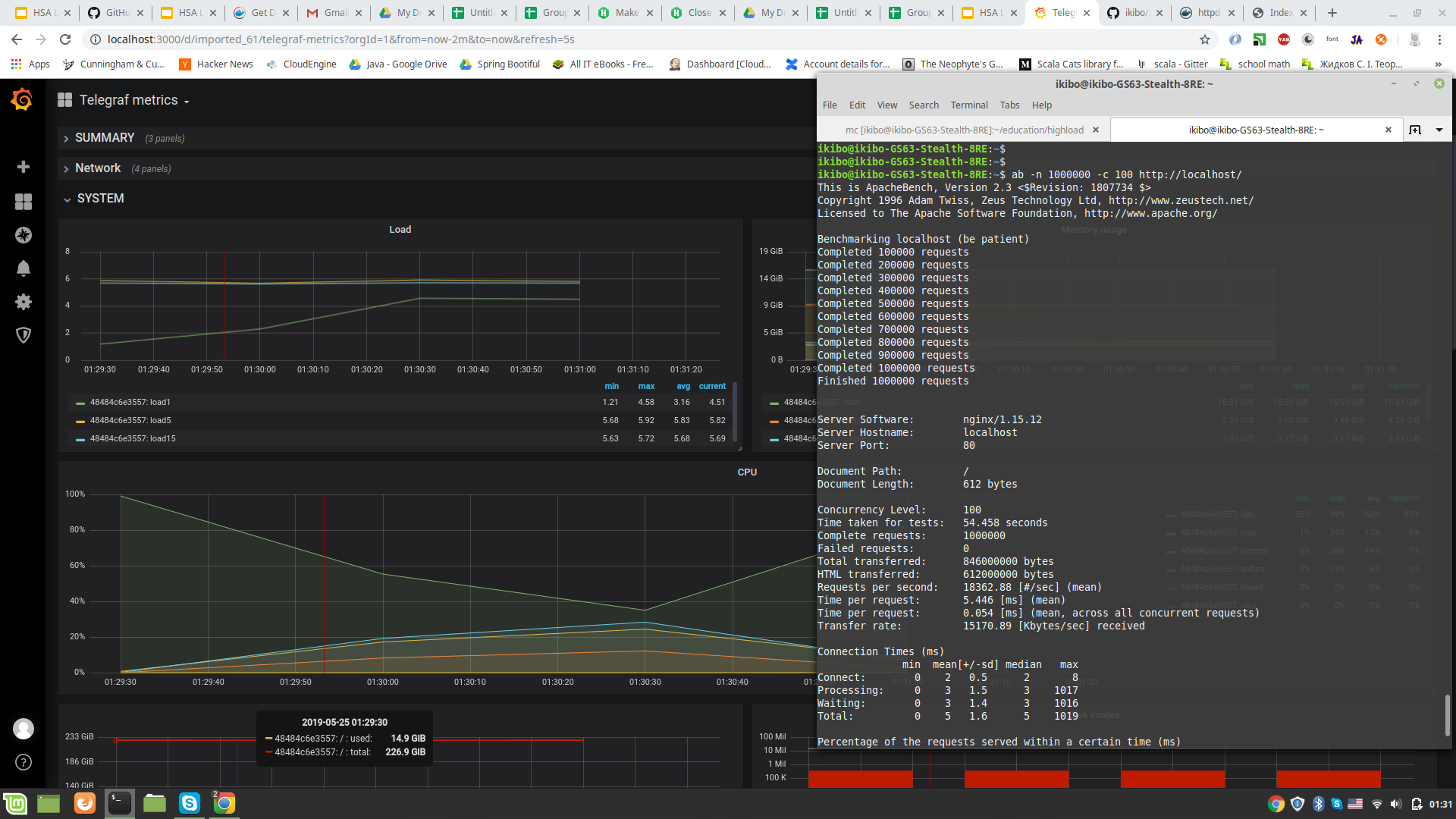Open the terminal tab list dropdown arrow

1439,130
